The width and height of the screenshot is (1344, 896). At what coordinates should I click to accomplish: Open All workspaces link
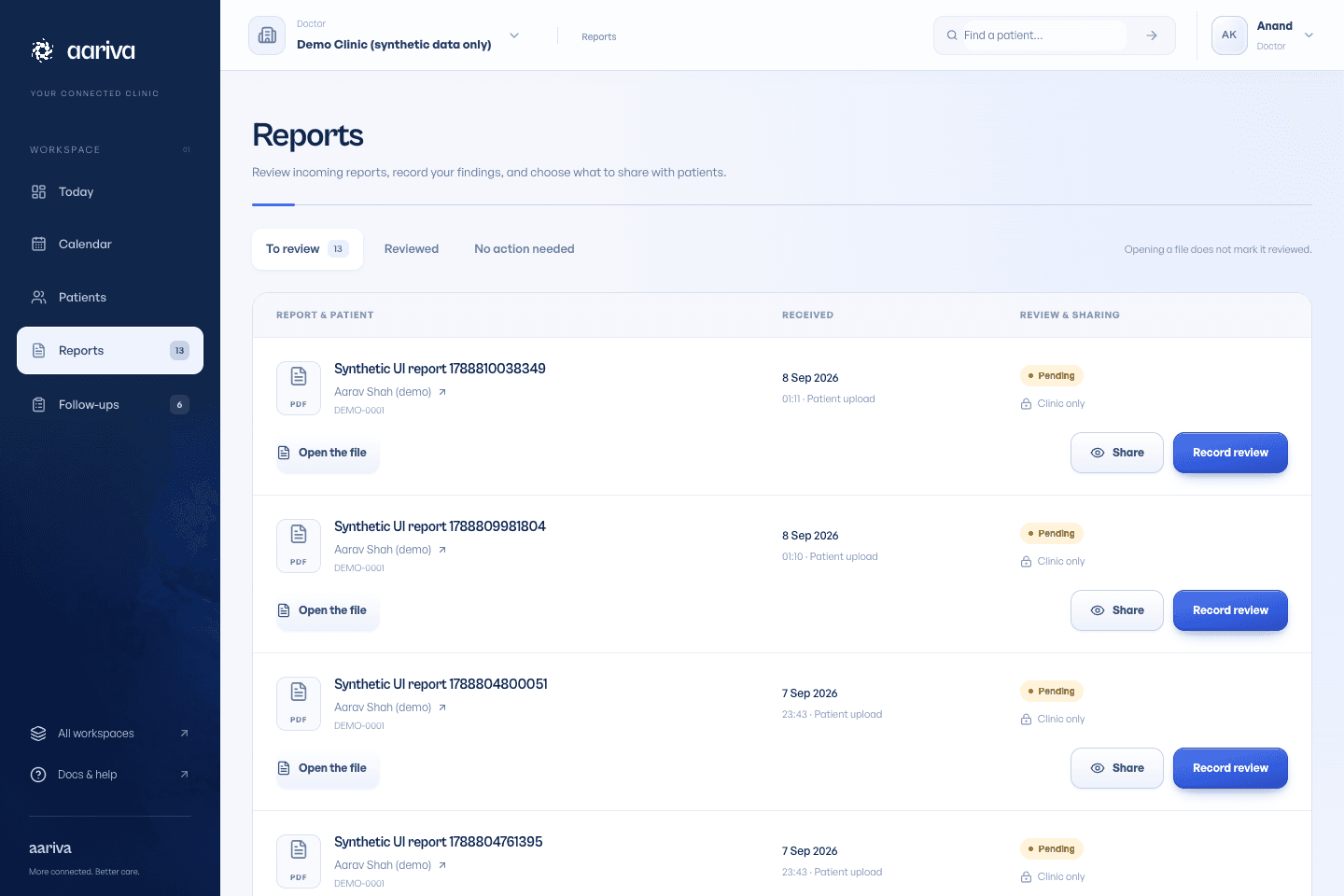[x=110, y=733]
